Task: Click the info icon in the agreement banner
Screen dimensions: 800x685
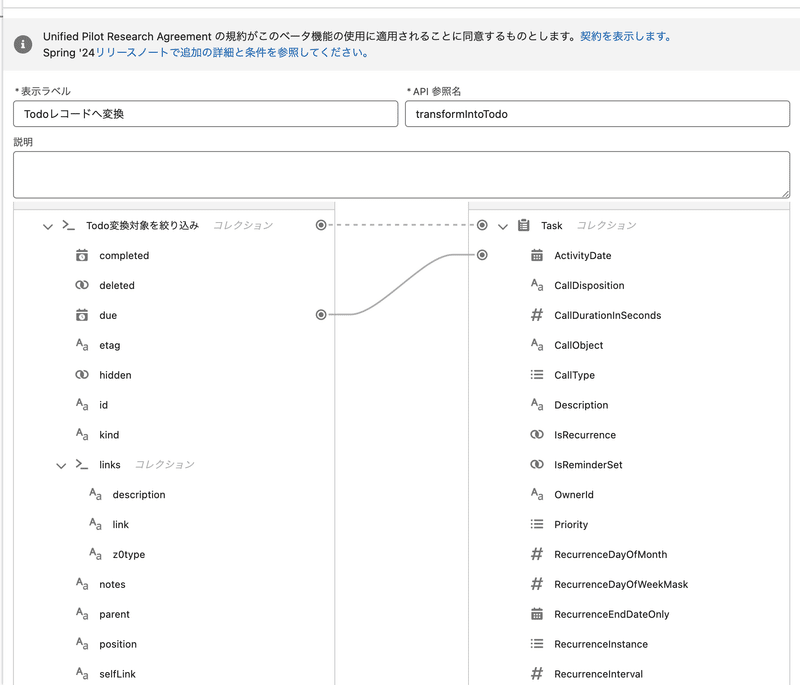Action: 23,44
